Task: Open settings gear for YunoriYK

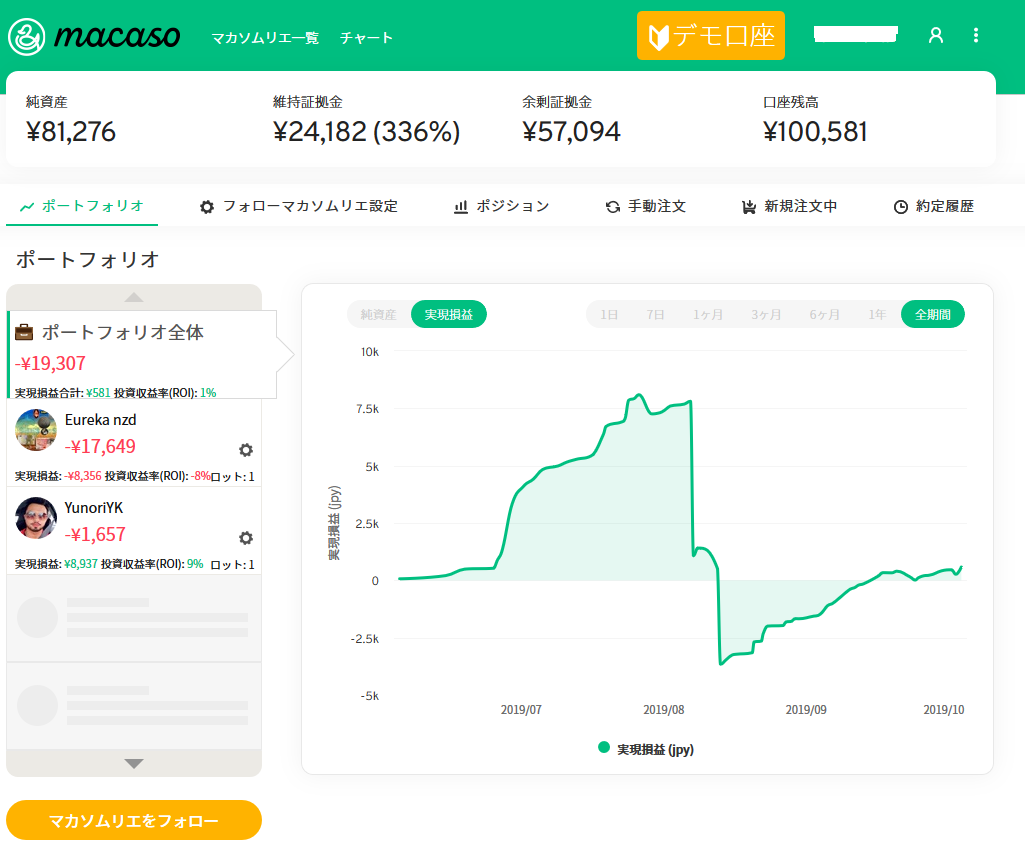Action: (246, 538)
